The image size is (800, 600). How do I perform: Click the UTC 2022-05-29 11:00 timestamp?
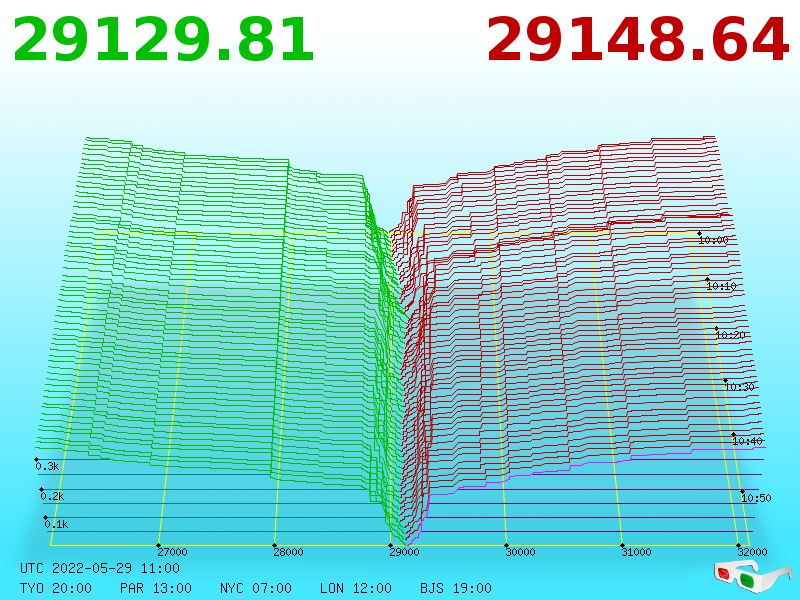(x=100, y=568)
